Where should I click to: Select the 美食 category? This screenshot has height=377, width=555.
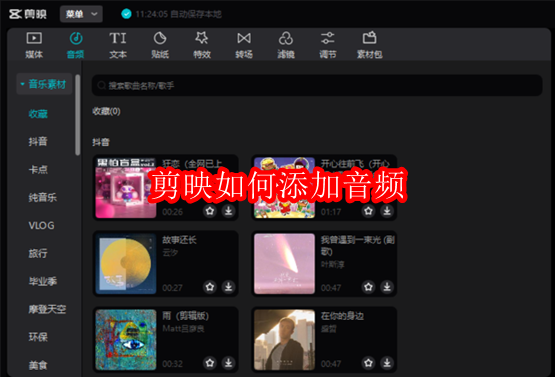tap(38, 365)
